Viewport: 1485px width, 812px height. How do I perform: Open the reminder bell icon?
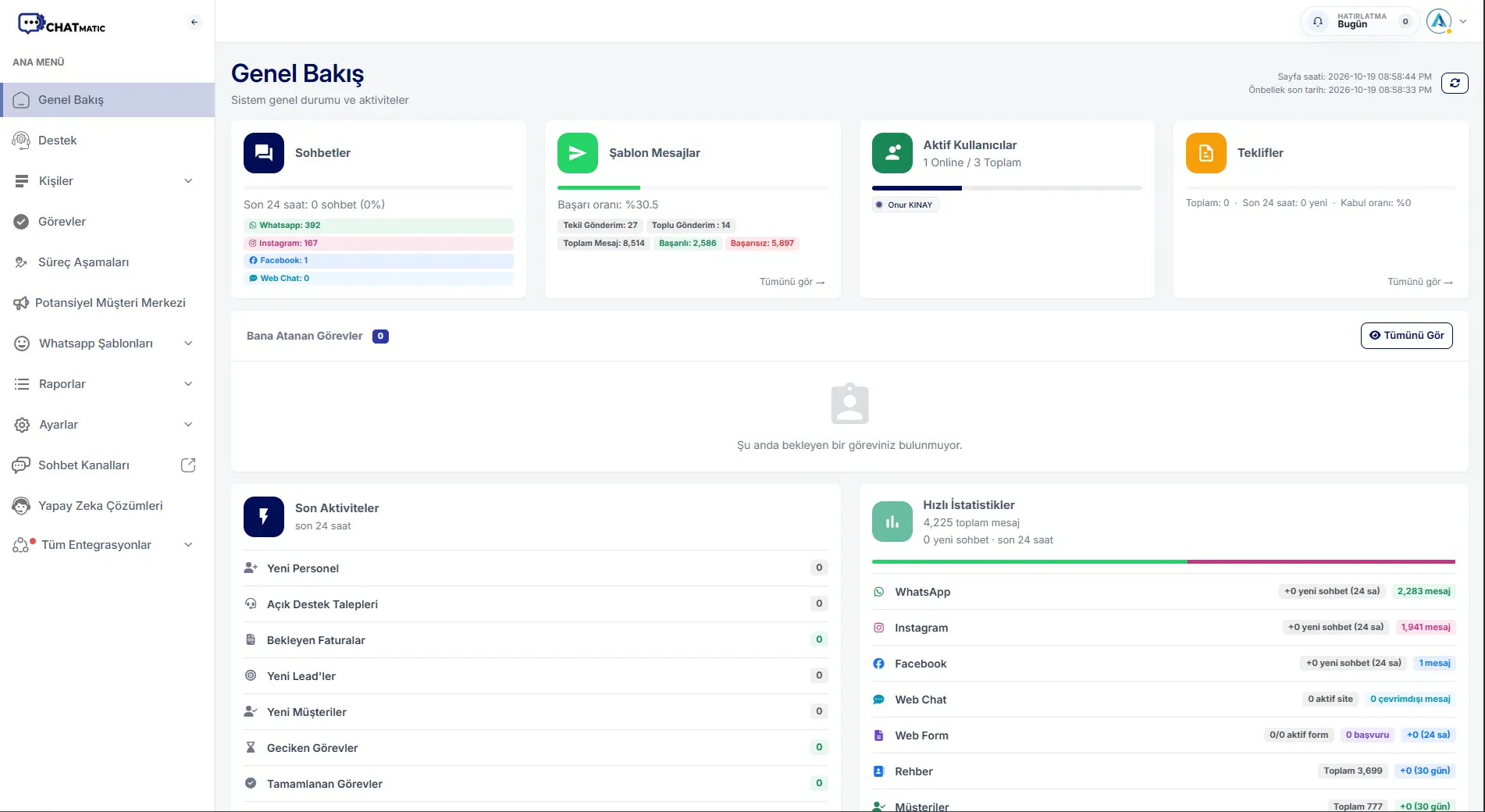point(1318,21)
